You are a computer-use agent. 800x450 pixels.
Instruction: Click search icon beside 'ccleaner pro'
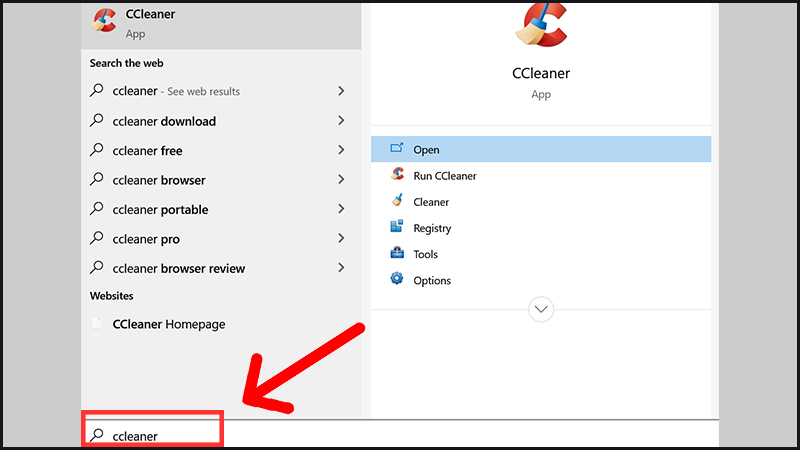[x=96, y=238]
